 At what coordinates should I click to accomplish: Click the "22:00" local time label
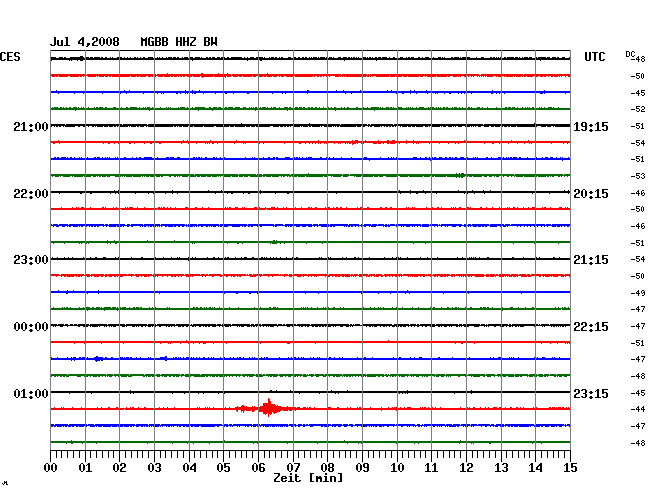click(31, 194)
